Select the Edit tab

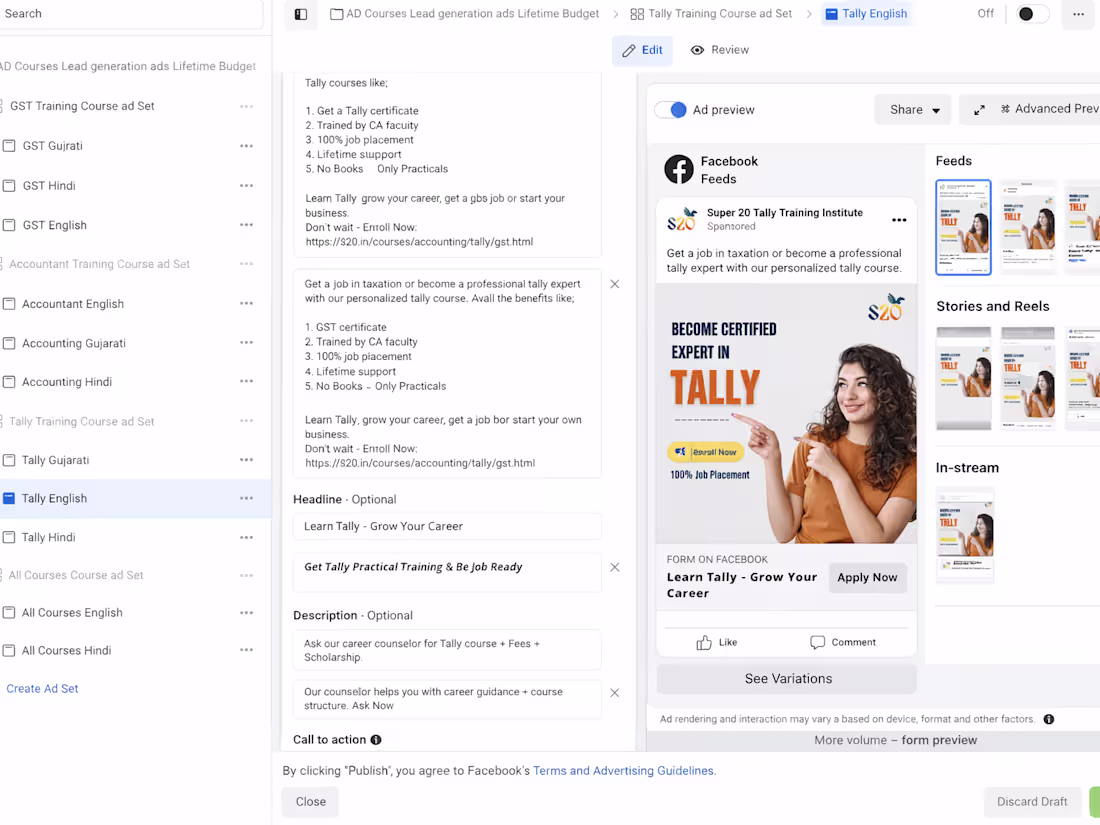pos(642,49)
